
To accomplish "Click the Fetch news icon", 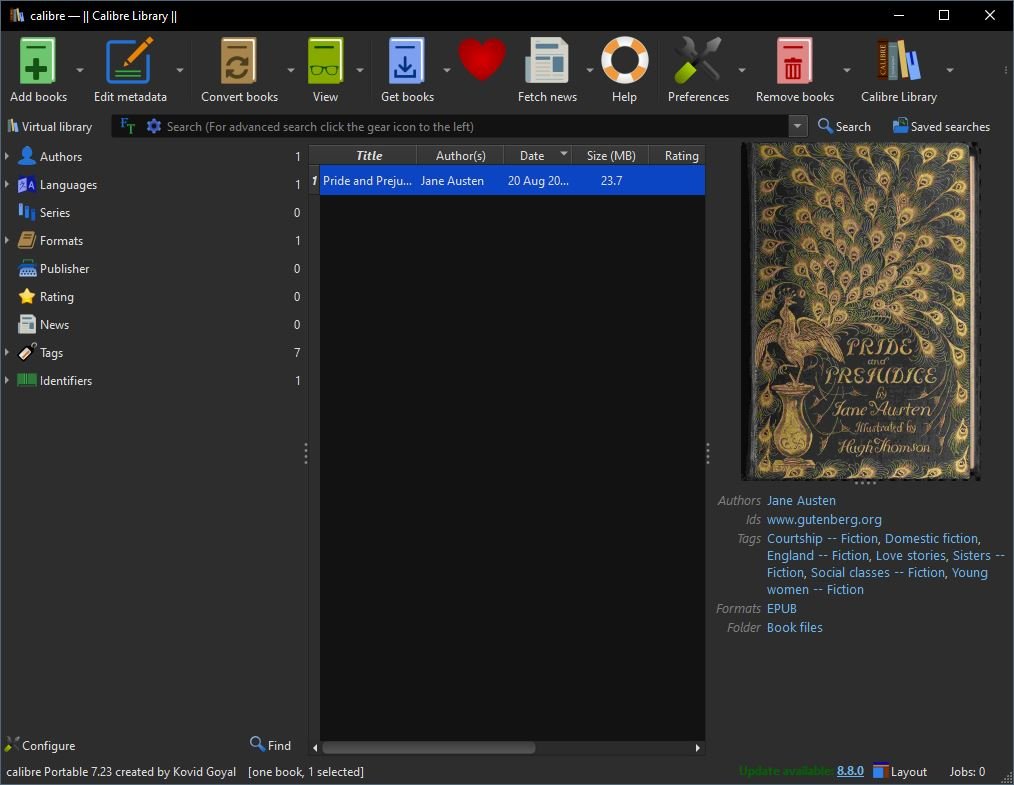I will pos(547,62).
